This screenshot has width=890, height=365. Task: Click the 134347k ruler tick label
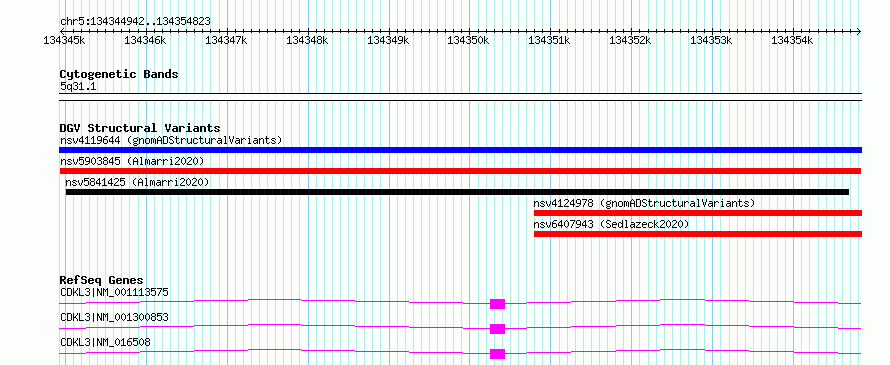click(226, 40)
